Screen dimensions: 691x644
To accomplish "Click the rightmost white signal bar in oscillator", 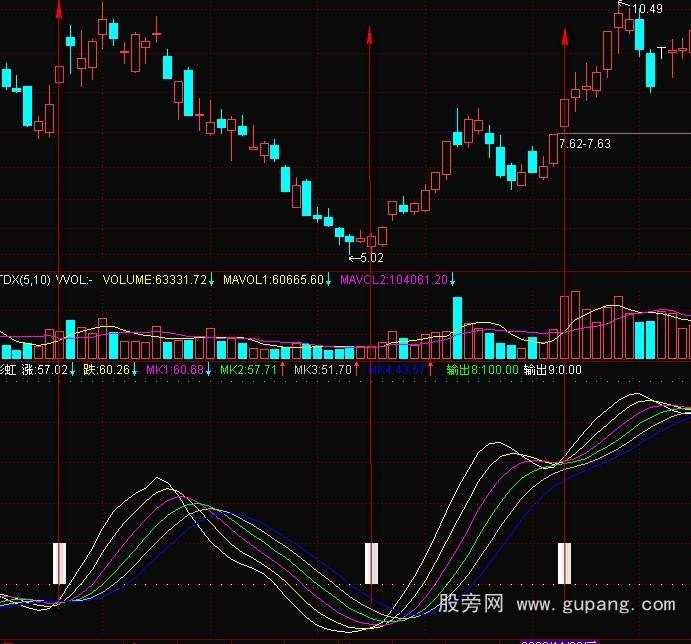I will 565,563.
